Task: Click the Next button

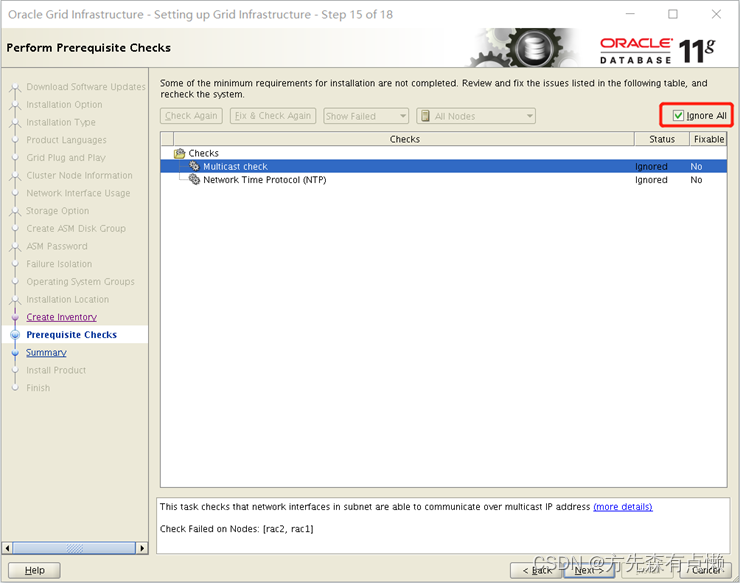Action: [589, 570]
